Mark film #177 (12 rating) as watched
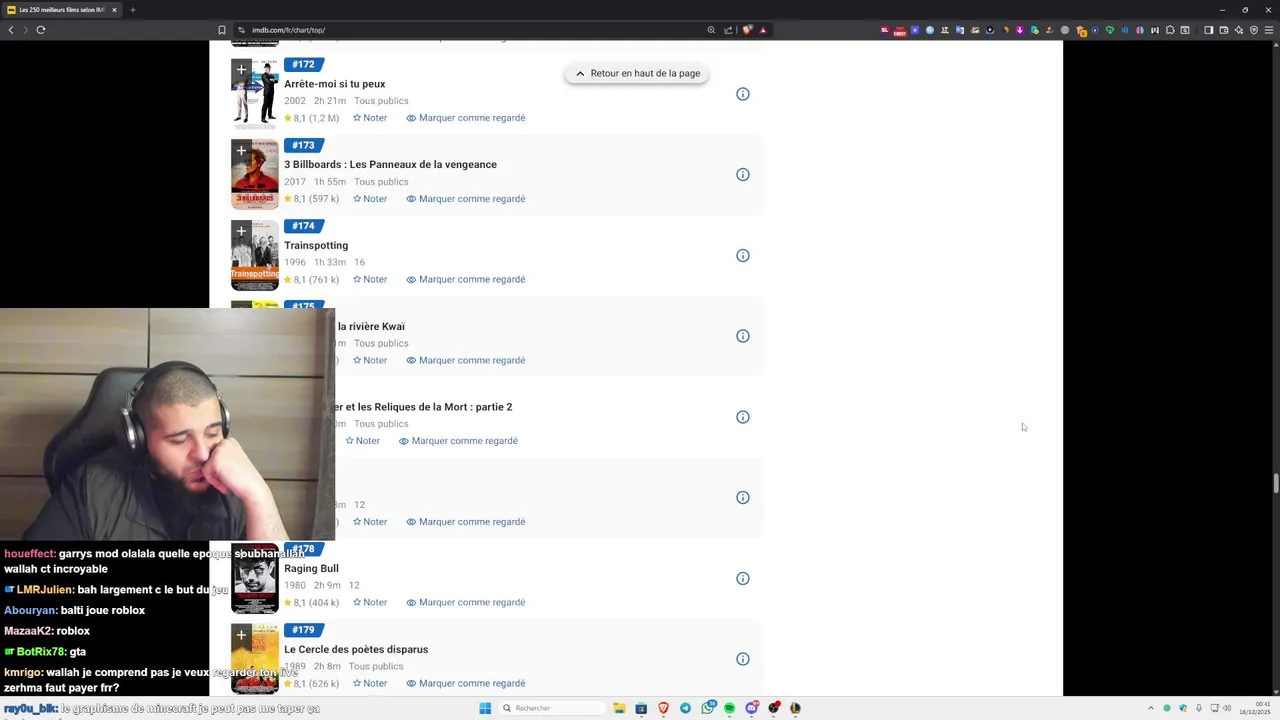 (x=465, y=521)
